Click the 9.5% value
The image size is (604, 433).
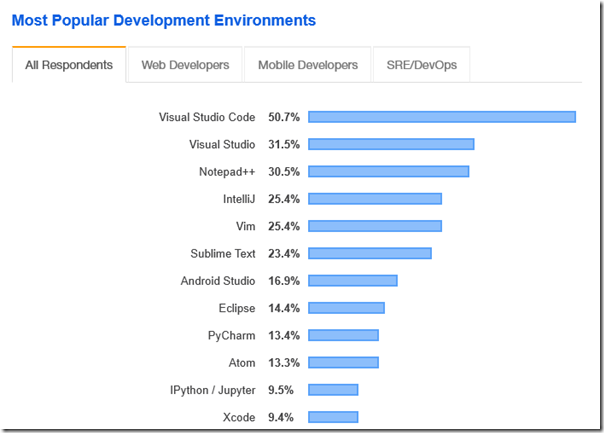coord(281,390)
